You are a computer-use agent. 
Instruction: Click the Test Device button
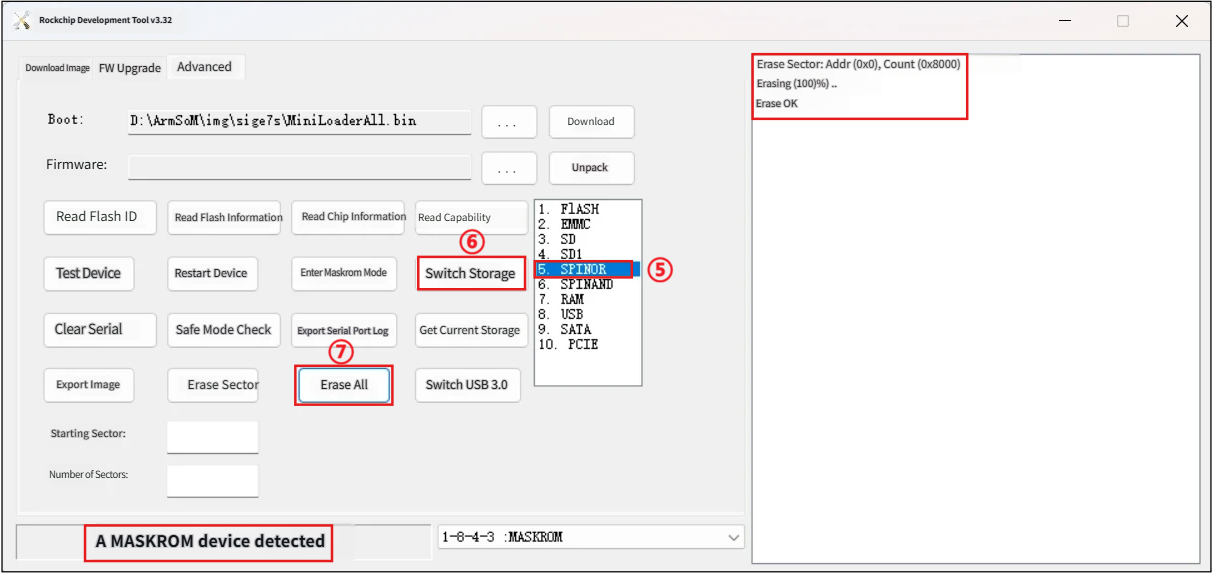(x=89, y=273)
